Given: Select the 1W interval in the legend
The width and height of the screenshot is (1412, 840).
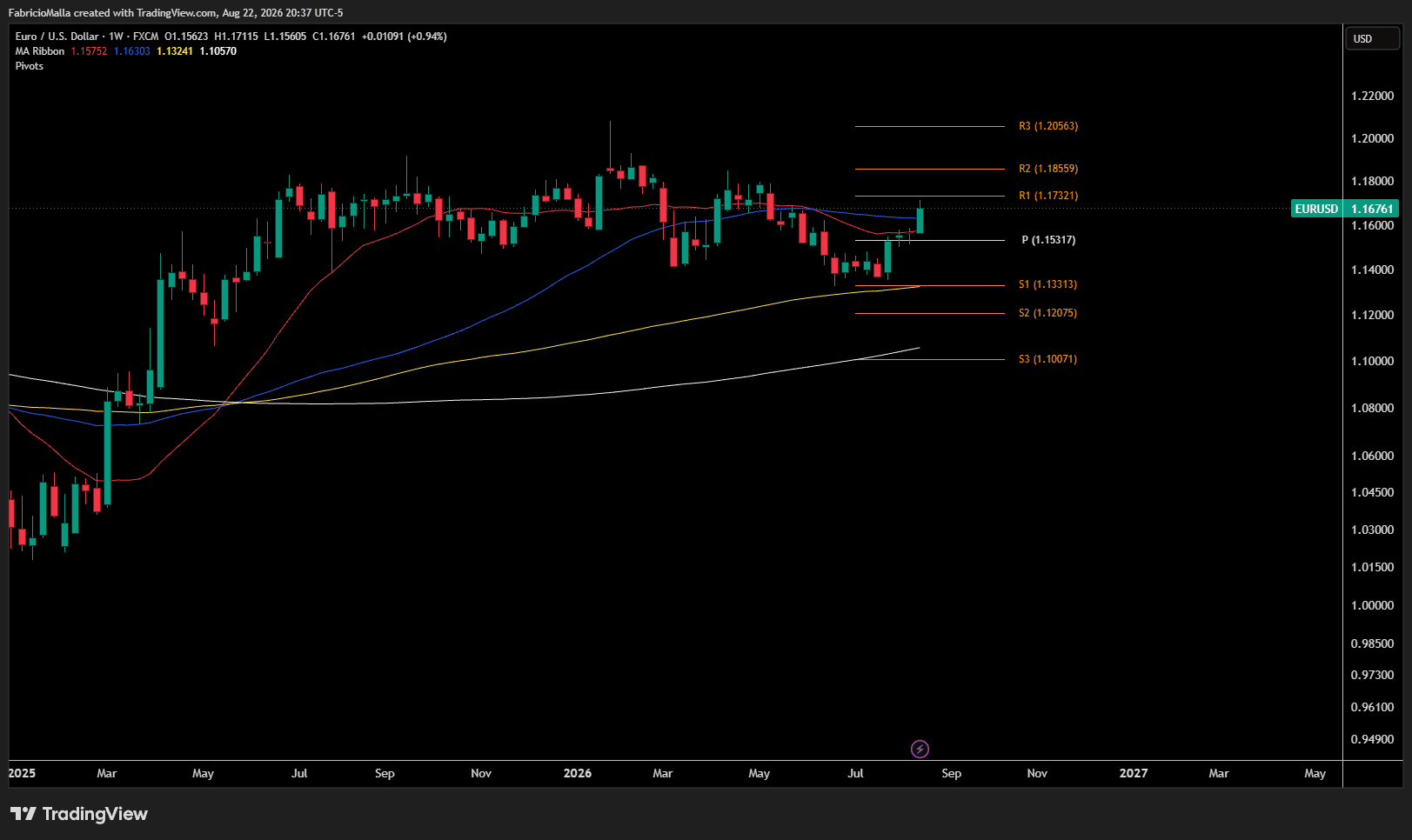Looking at the screenshot, I should [x=116, y=37].
